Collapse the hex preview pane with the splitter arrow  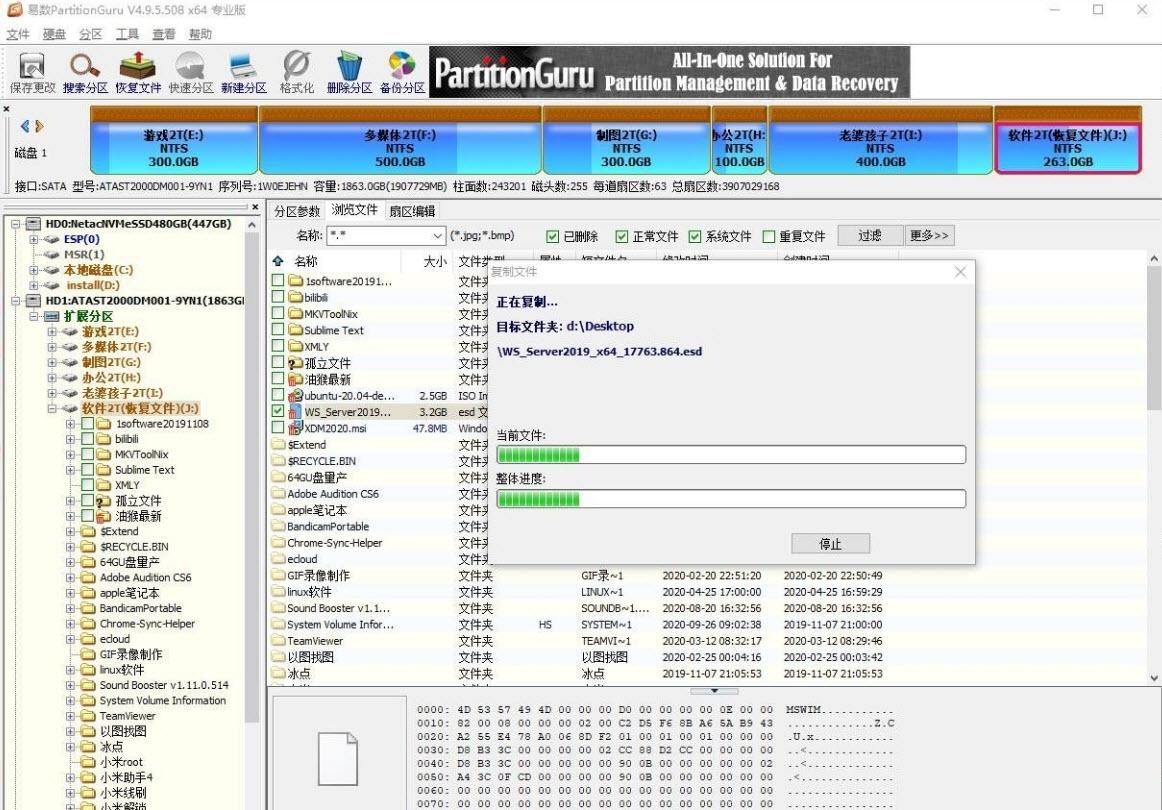pyautogui.click(x=714, y=691)
